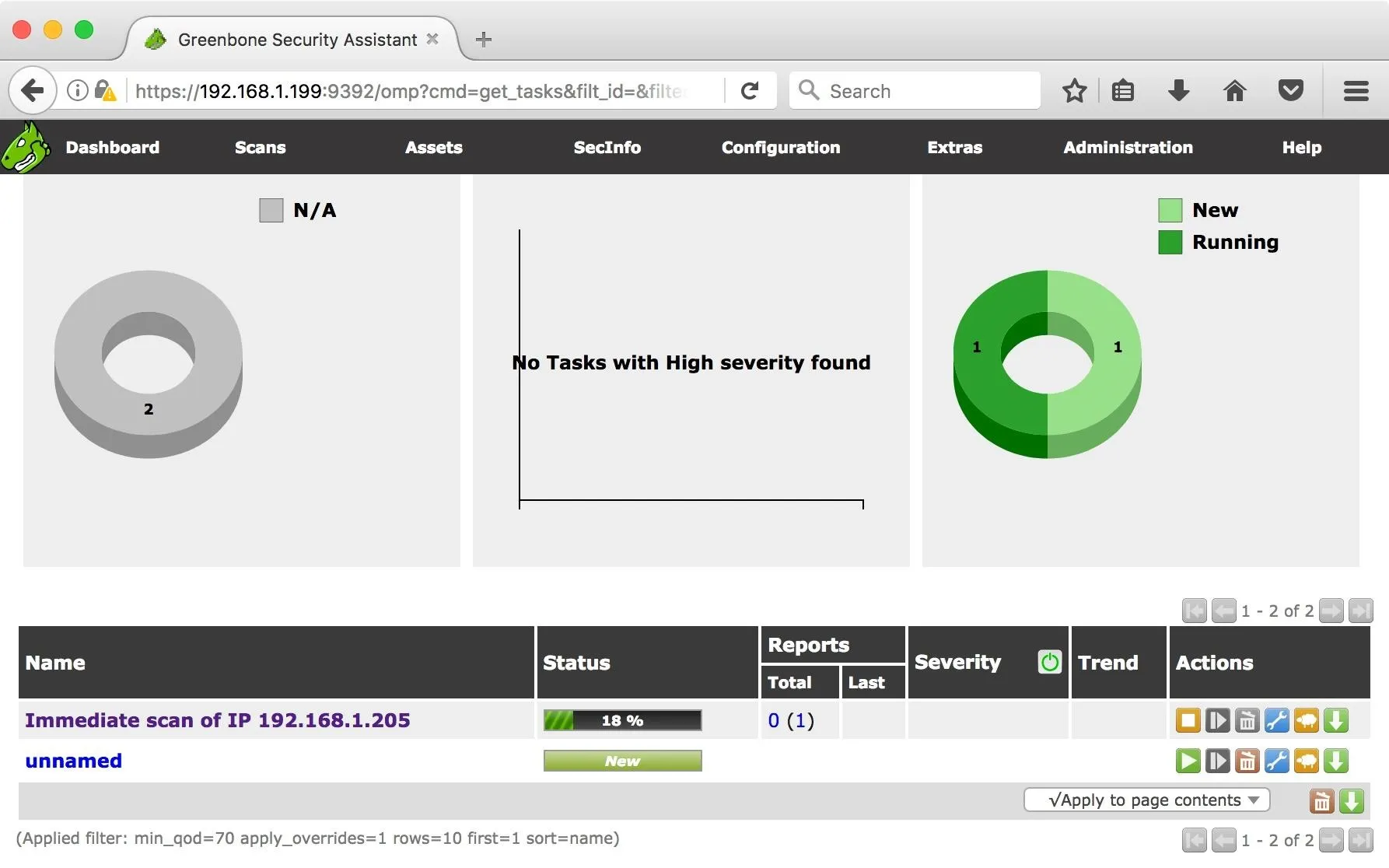
Task: Start the unnamed task with green play icon
Action: (1188, 761)
